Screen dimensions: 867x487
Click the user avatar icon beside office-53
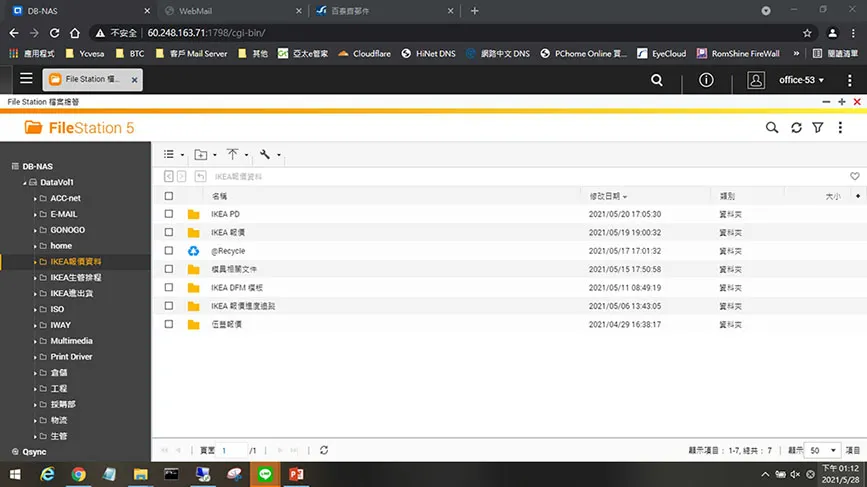pos(755,80)
